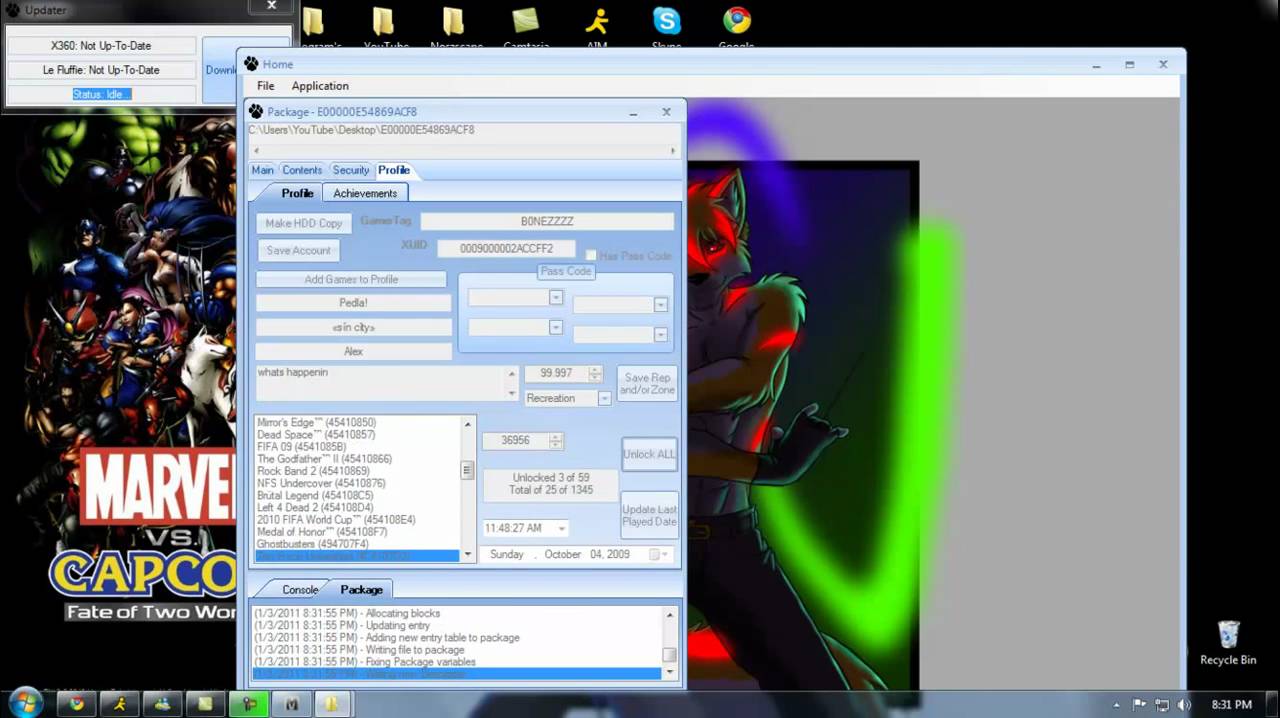Click the green highlighted taskbar app
Viewport: 1280px width, 718px height.
(248, 704)
